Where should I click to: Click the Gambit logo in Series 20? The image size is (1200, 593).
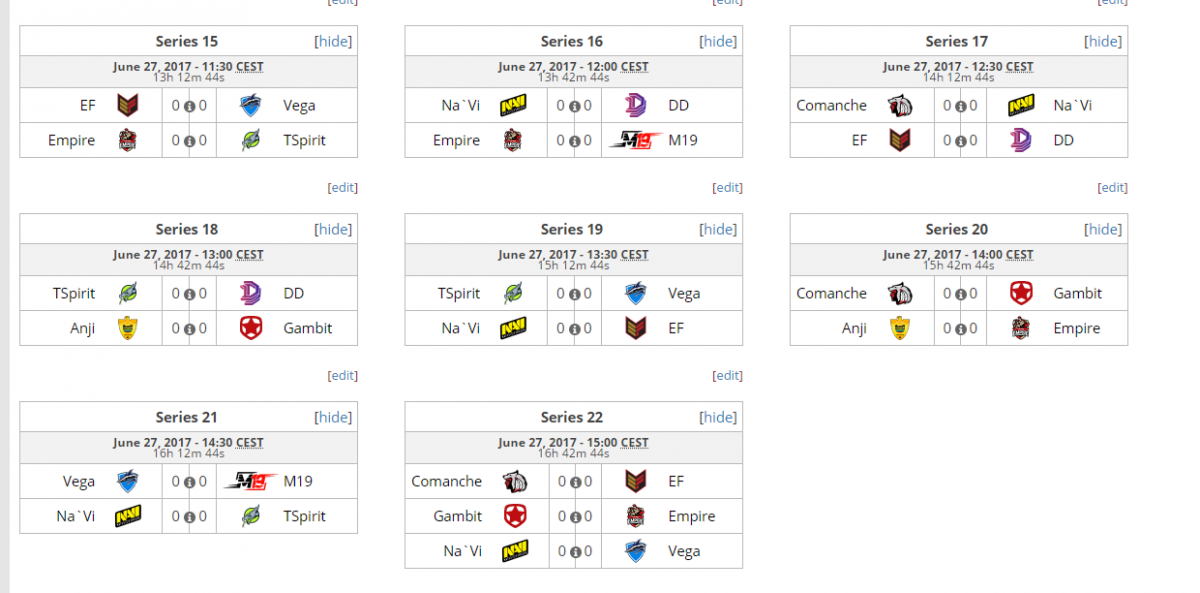click(x=1021, y=293)
